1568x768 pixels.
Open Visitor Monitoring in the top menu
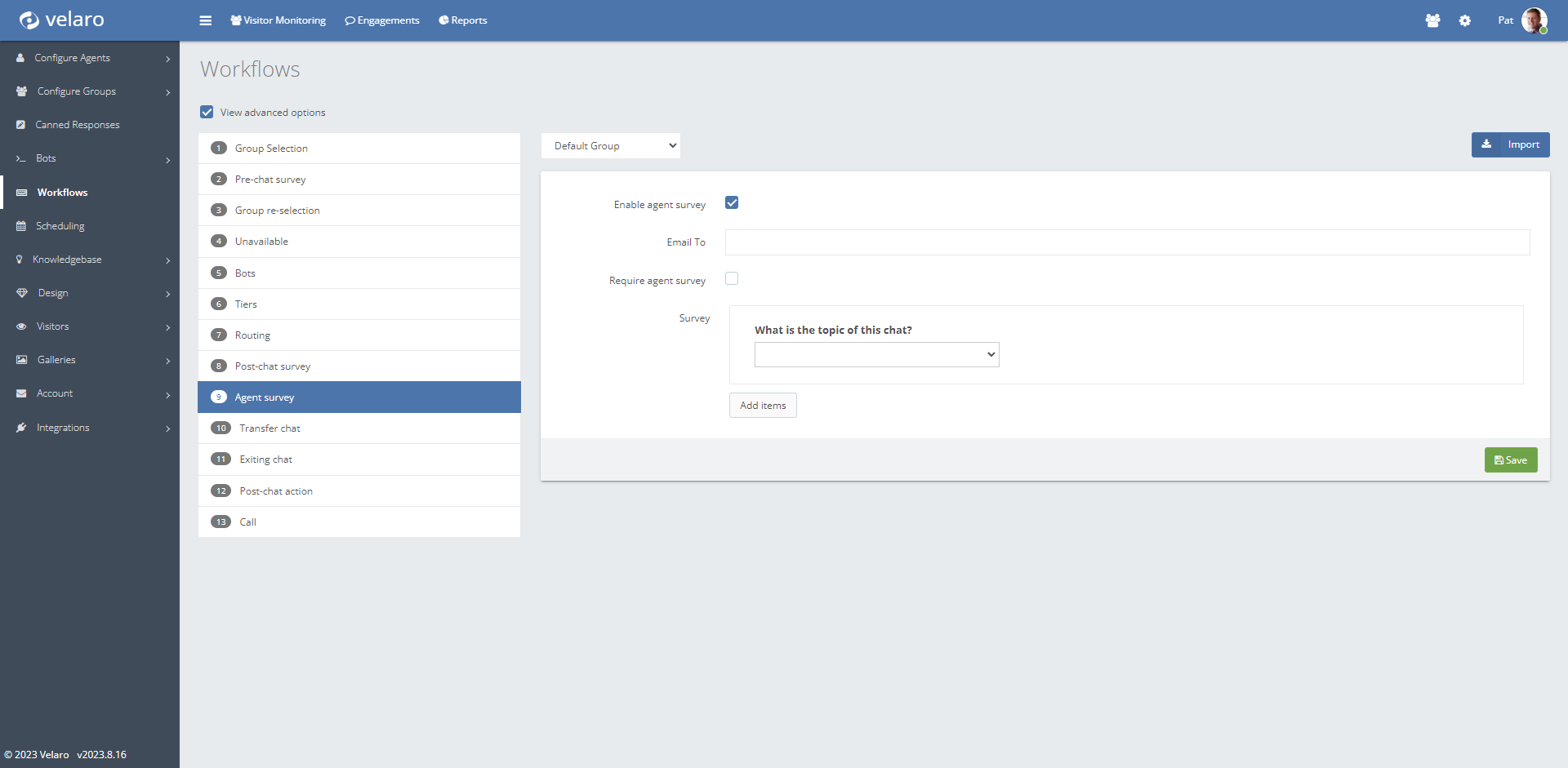coord(278,20)
